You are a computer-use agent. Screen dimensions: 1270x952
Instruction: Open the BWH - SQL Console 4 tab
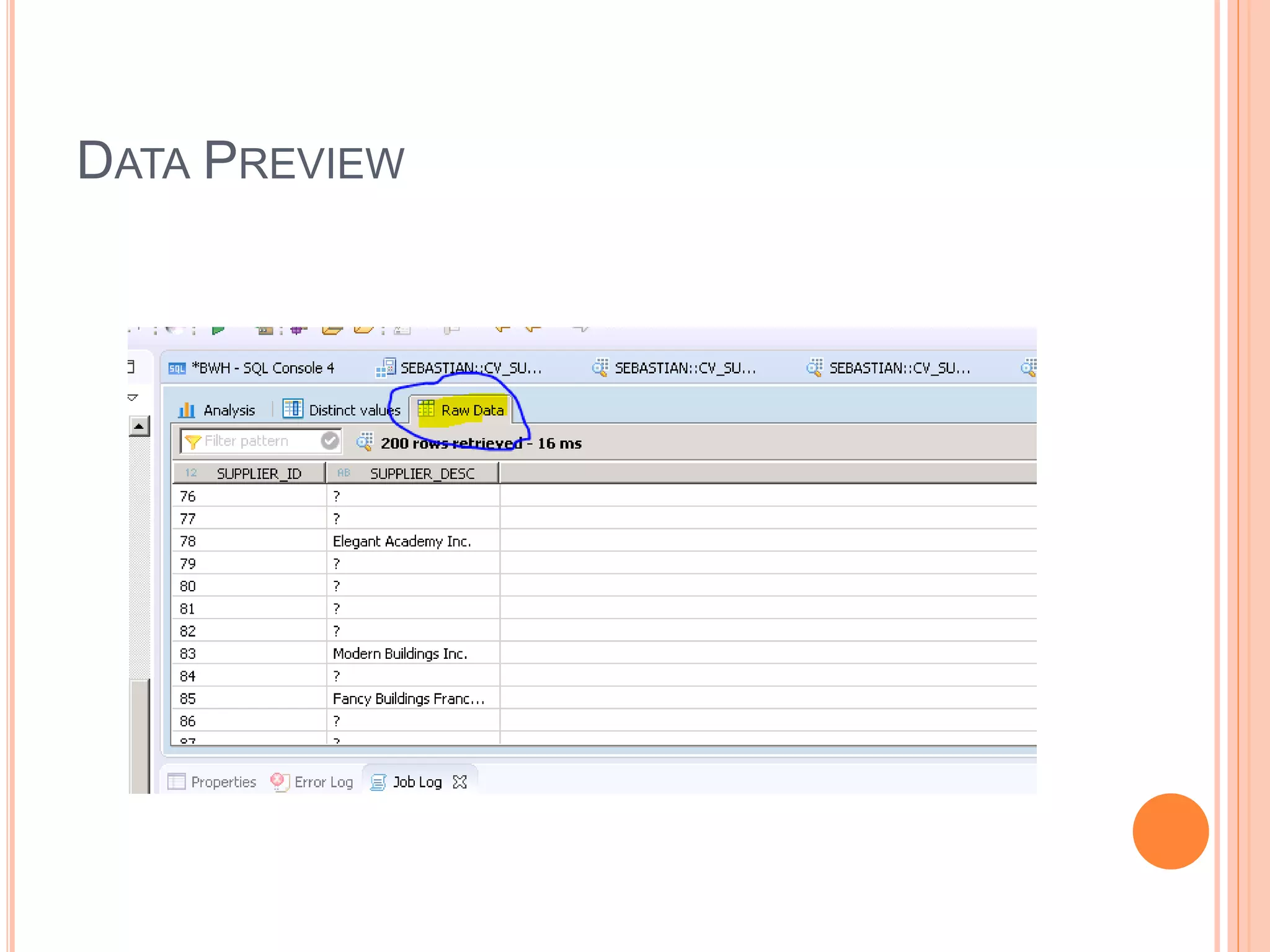pyautogui.click(x=252, y=368)
